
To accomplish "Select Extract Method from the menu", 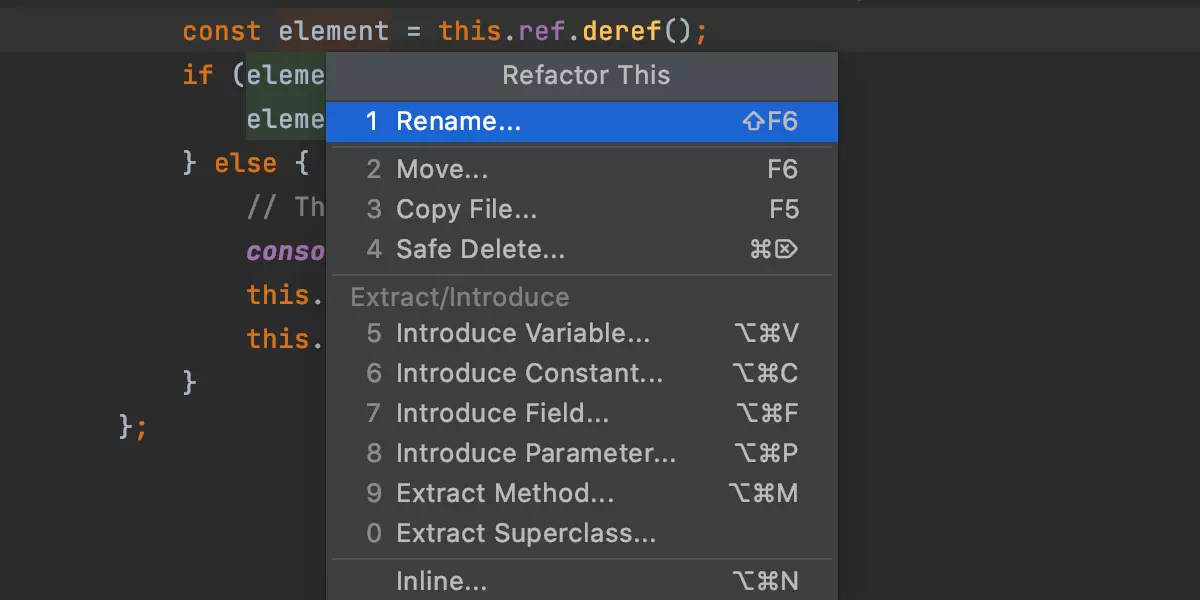I will click(505, 493).
